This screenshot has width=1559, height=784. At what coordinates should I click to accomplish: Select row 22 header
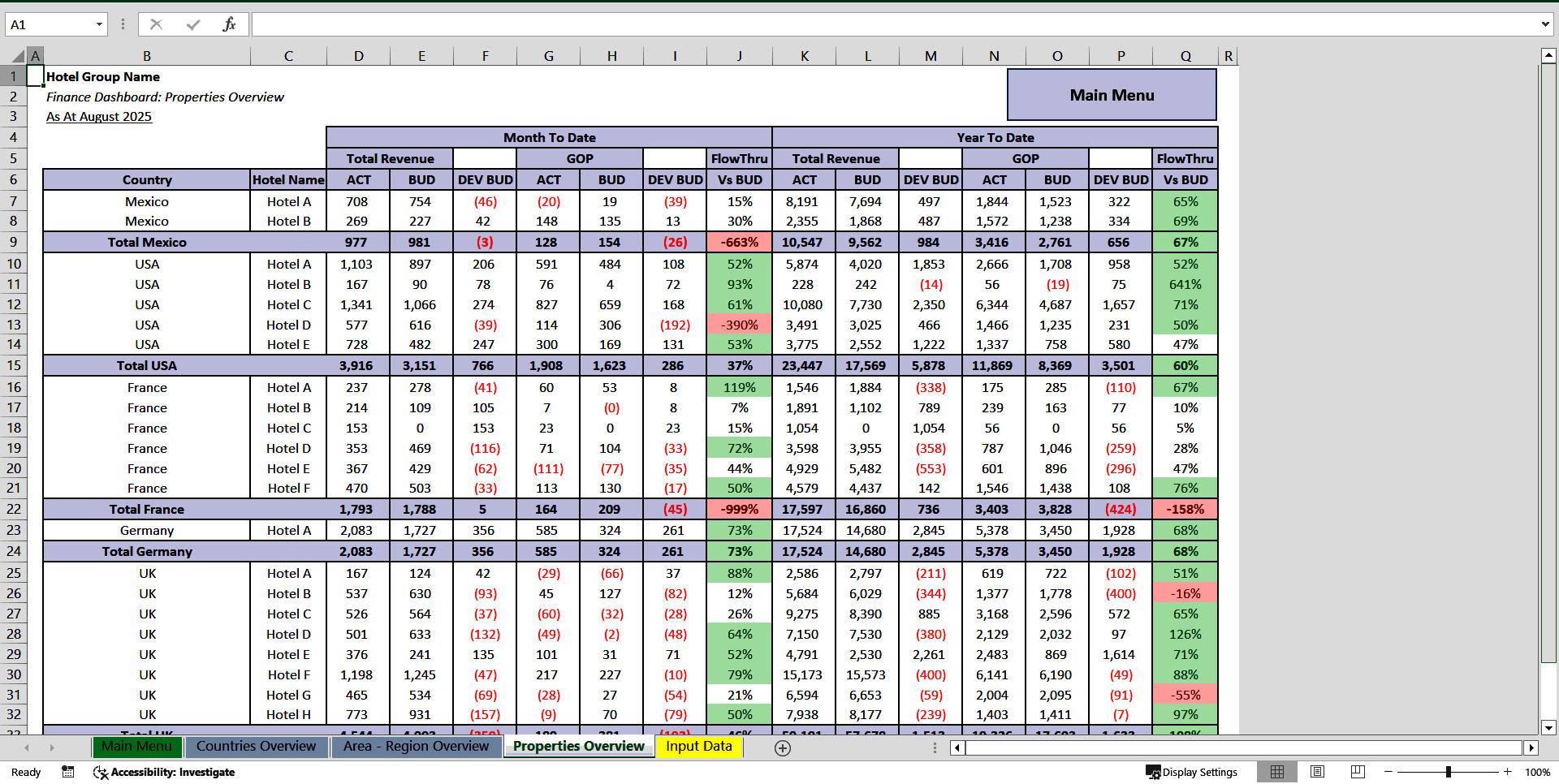[x=13, y=509]
